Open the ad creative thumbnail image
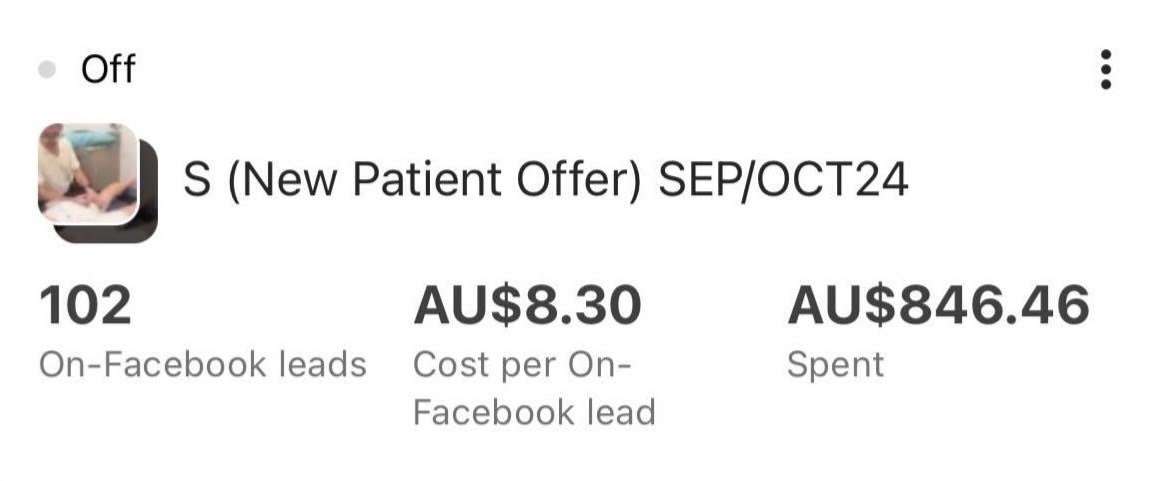 point(88,173)
